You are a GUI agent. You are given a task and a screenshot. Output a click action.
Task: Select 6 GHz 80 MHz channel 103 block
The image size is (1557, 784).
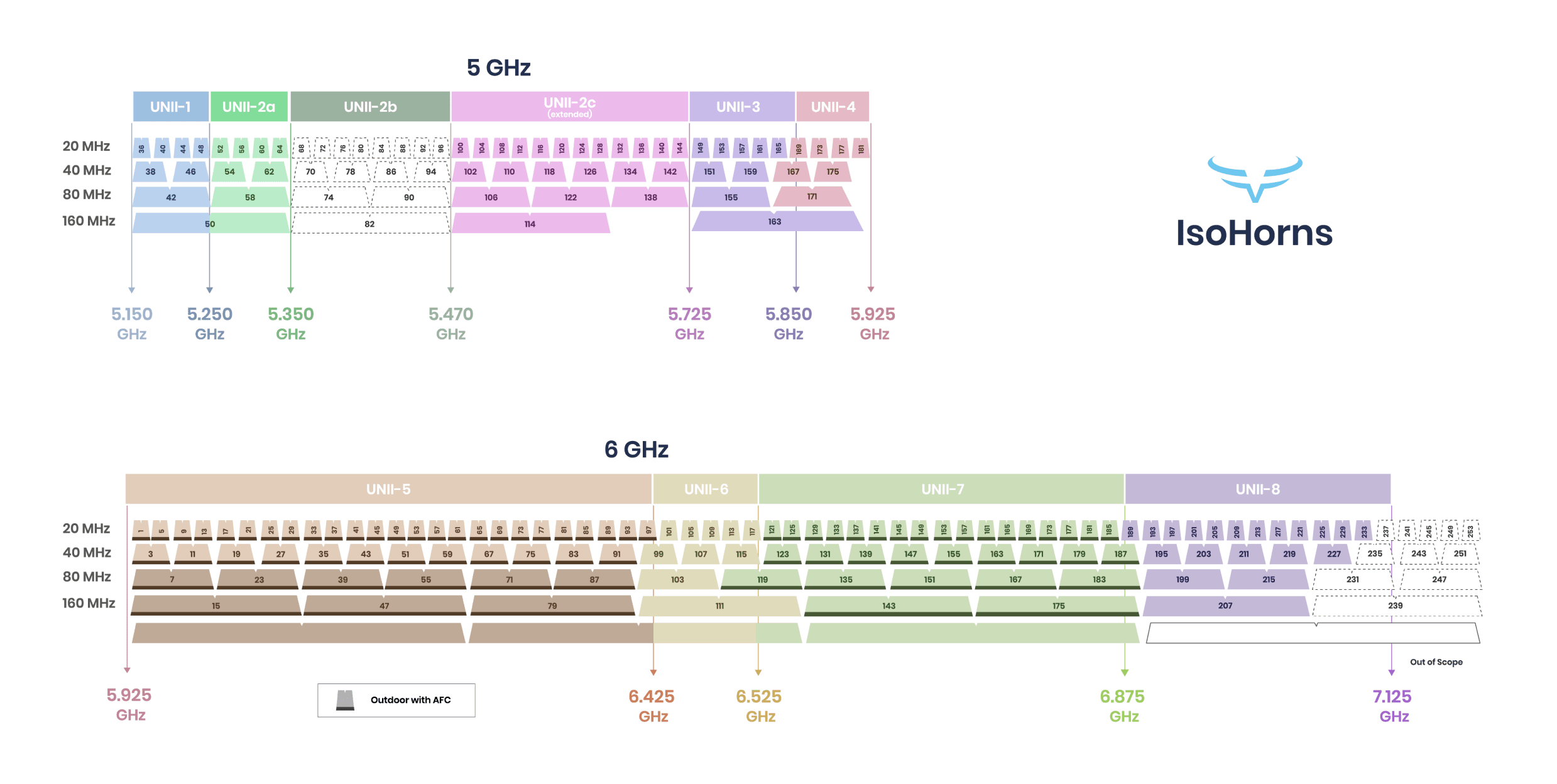coord(677,579)
